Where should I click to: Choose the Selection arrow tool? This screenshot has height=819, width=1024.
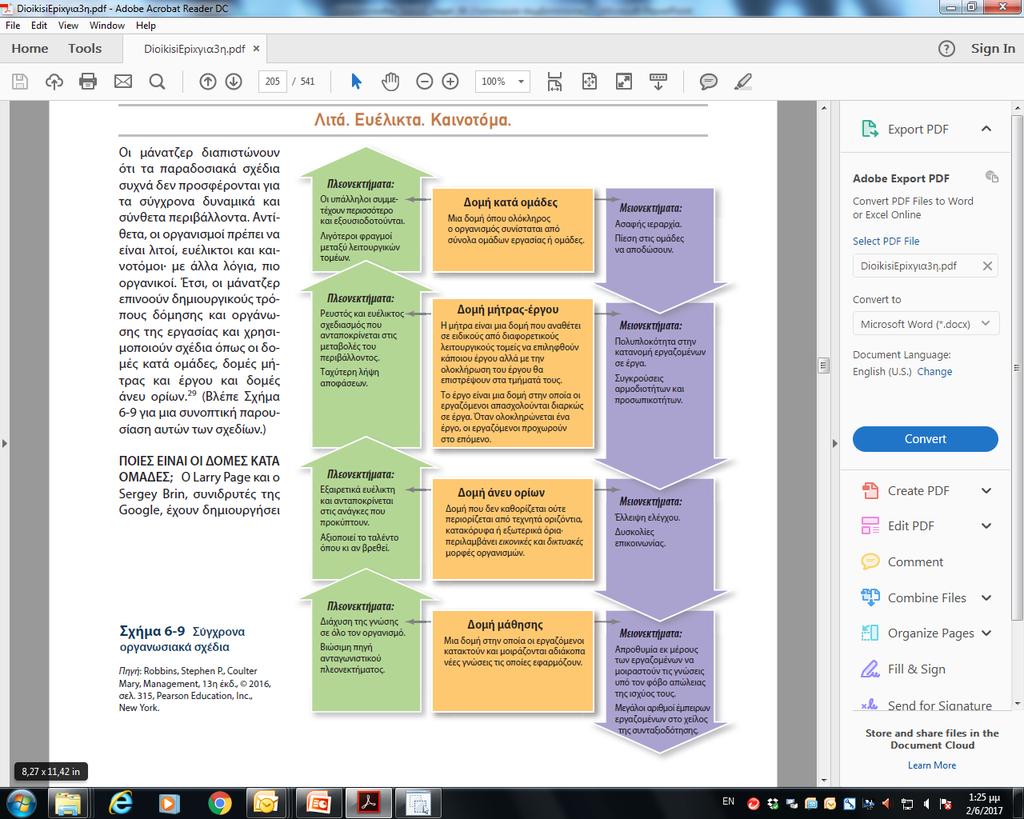click(x=356, y=82)
